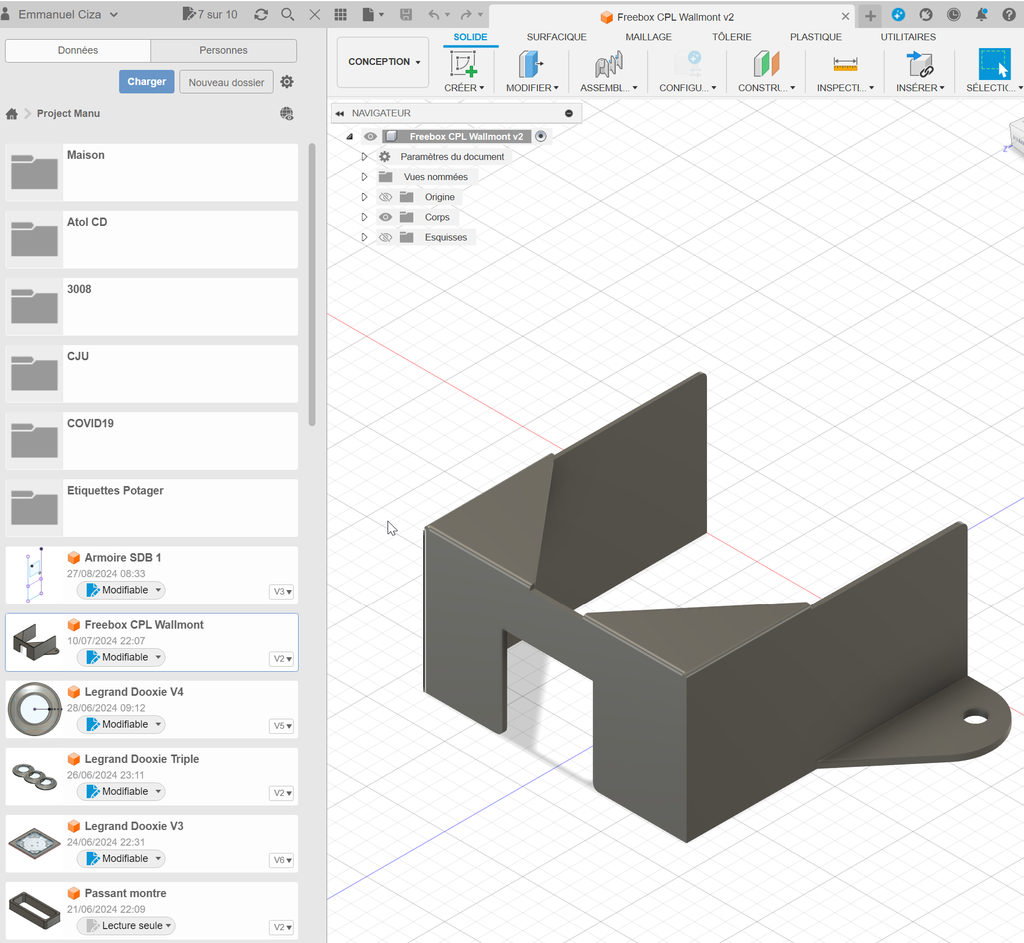Click the Insérer toolbar icon
Viewport: 1024px width, 943px height.
(x=919, y=64)
